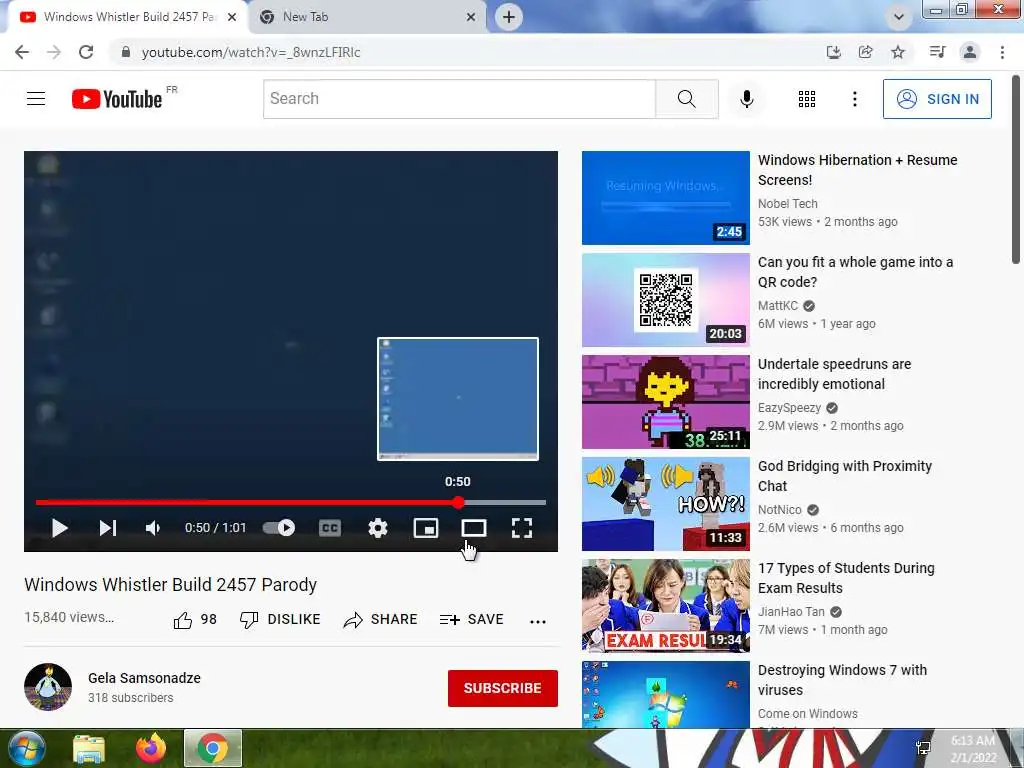Open the YouTube hamburger guide menu

pyautogui.click(x=36, y=99)
